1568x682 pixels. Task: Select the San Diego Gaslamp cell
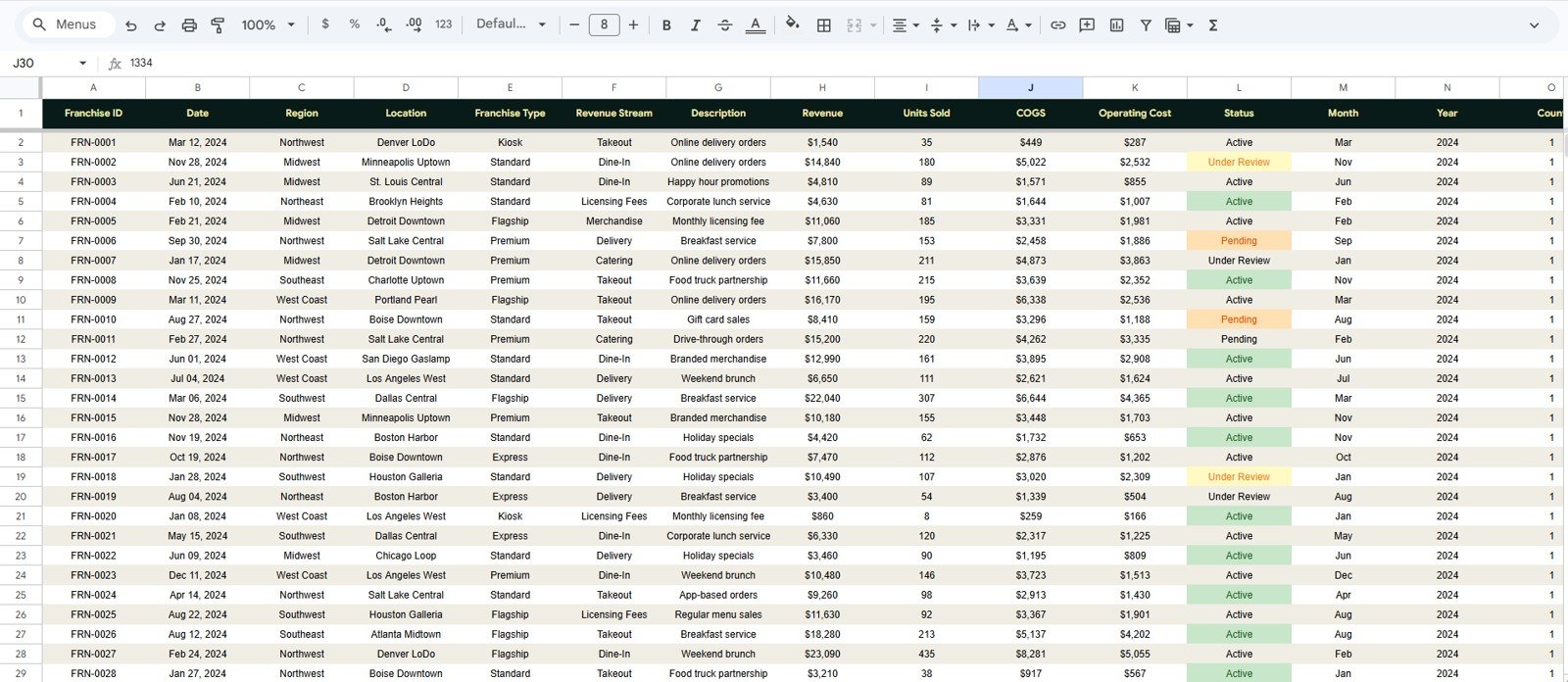406,359
